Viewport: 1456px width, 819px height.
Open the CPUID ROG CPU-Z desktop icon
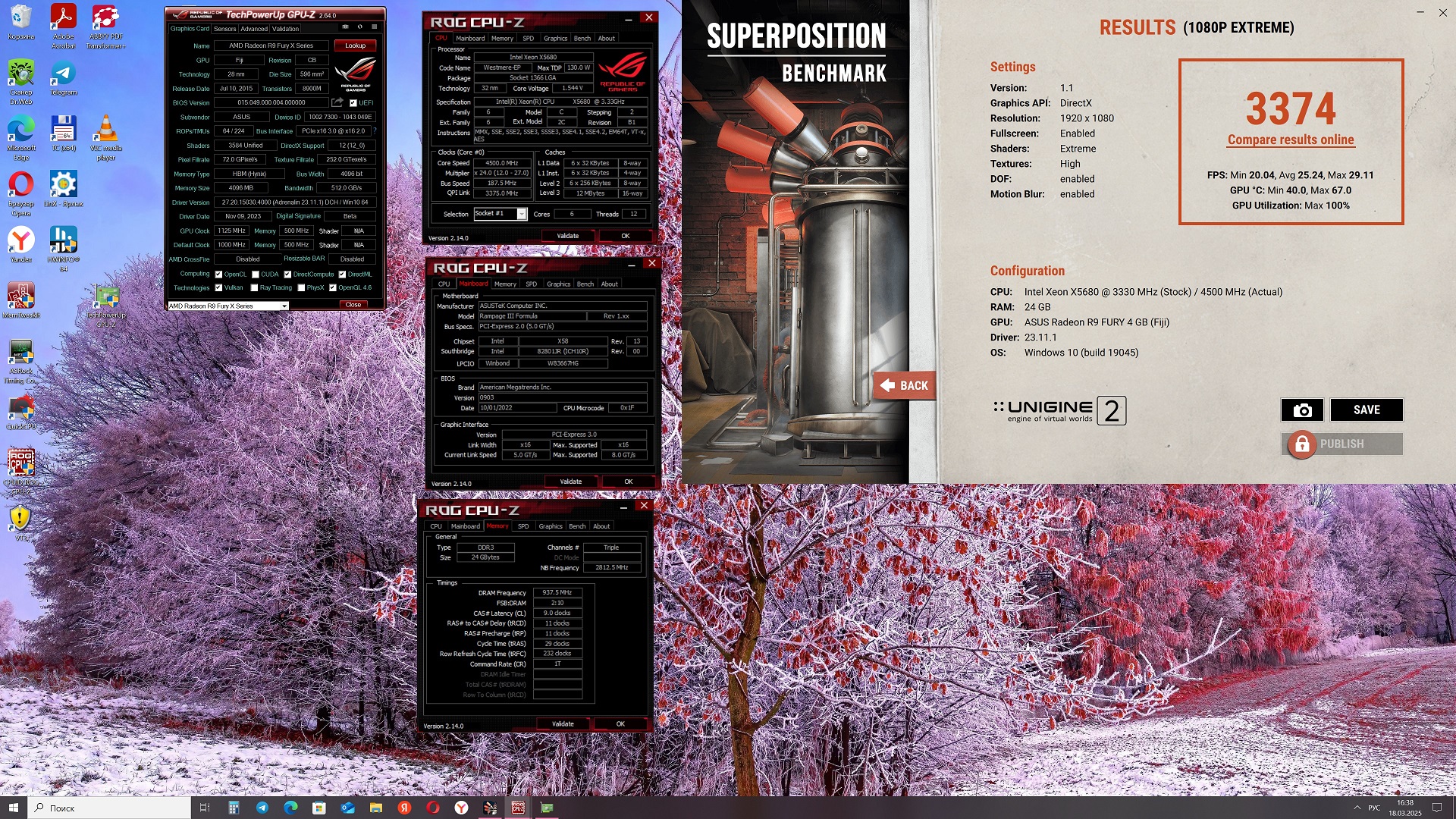pyautogui.click(x=20, y=472)
